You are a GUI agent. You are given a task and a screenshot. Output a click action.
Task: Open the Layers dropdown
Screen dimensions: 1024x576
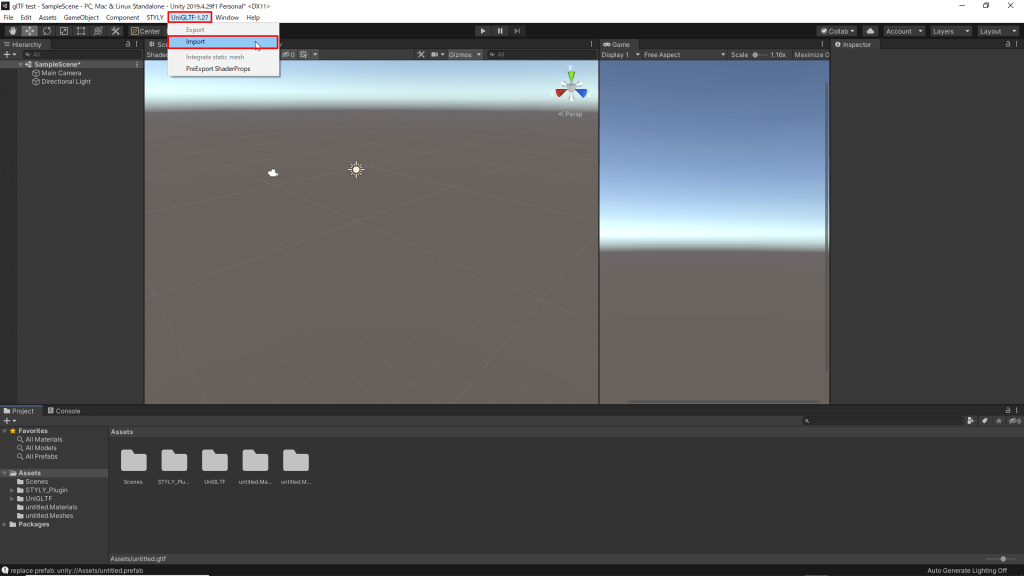click(950, 31)
